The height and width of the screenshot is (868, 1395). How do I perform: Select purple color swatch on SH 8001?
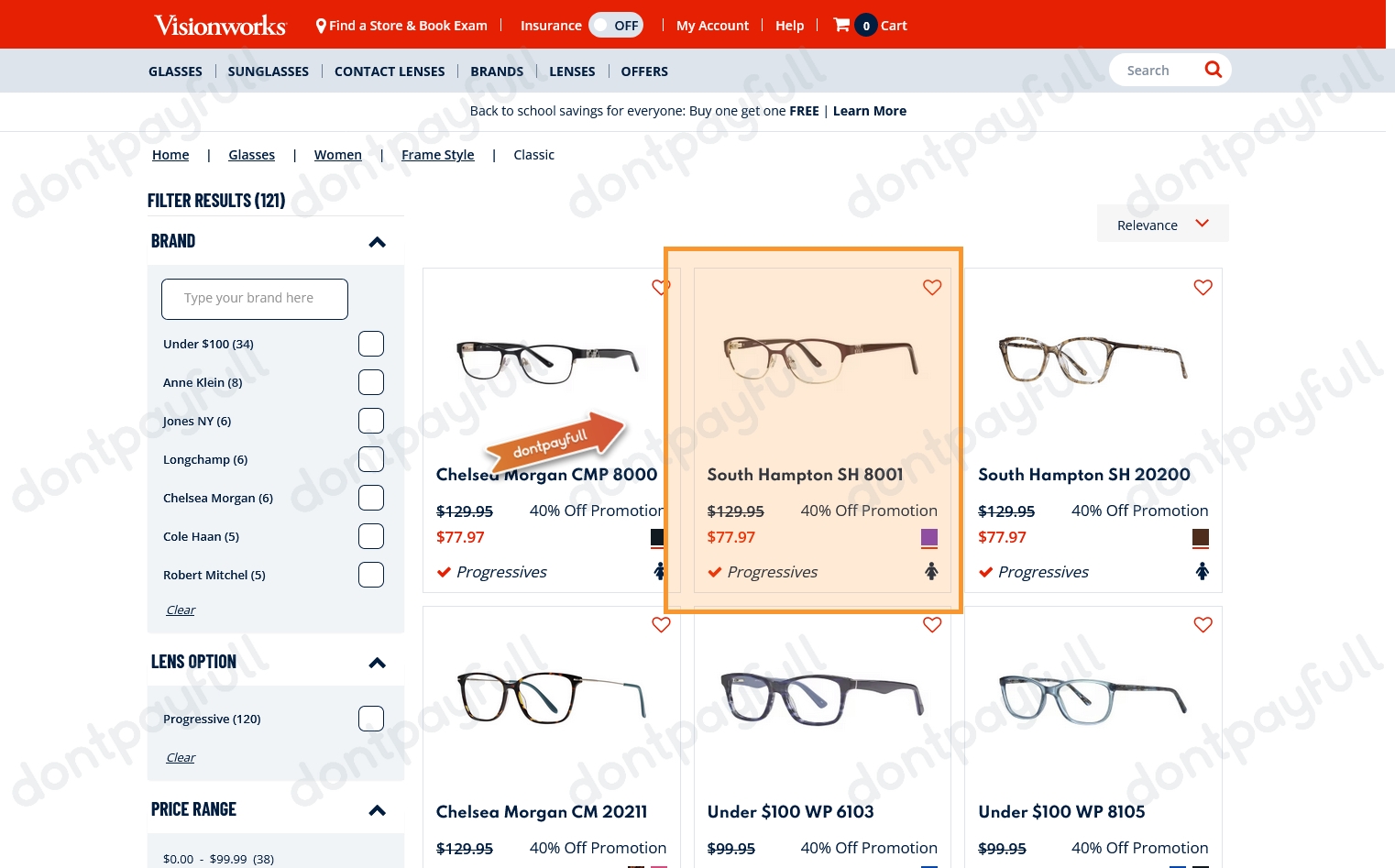coord(929,538)
